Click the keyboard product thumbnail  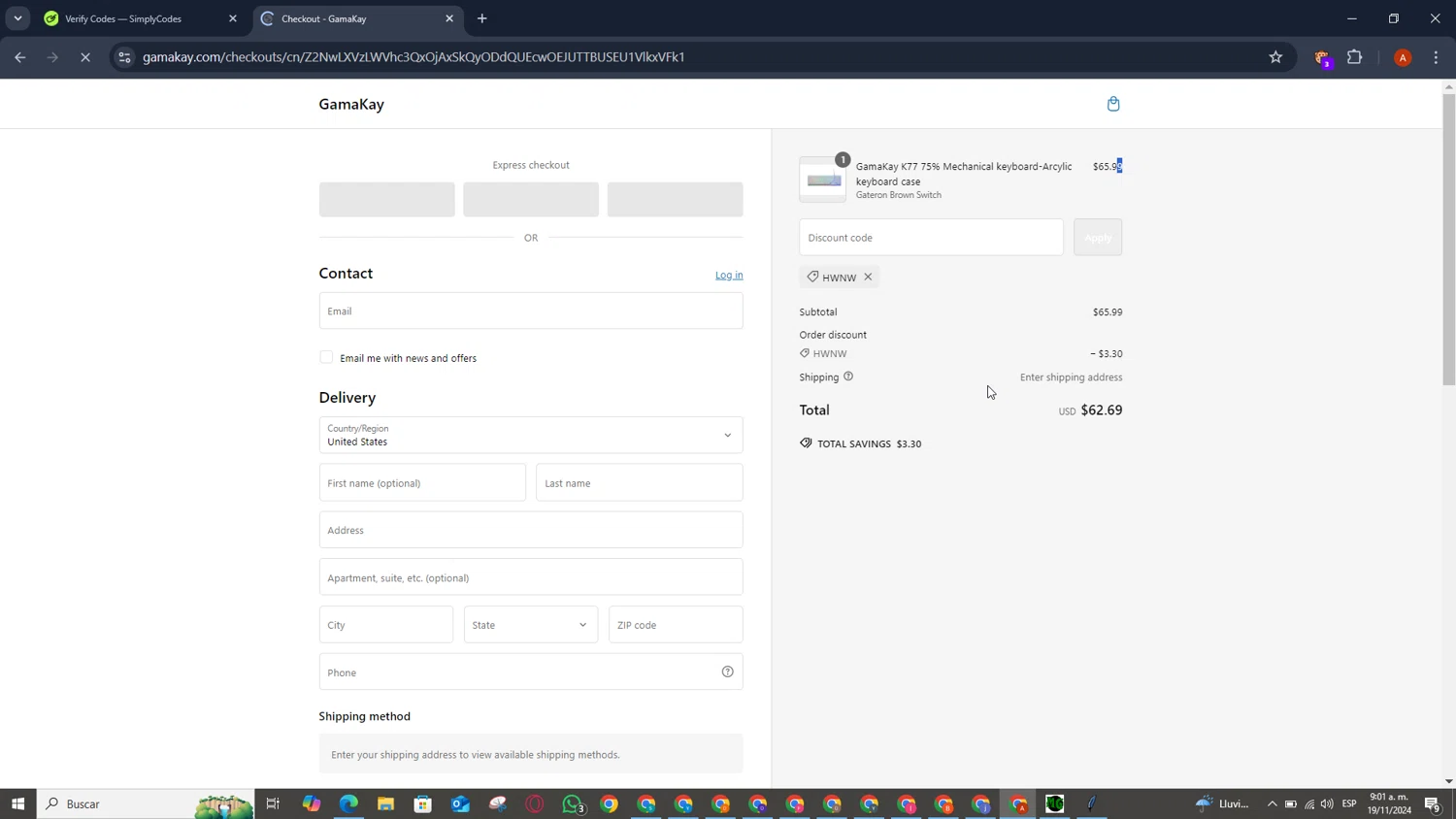[x=823, y=180]
